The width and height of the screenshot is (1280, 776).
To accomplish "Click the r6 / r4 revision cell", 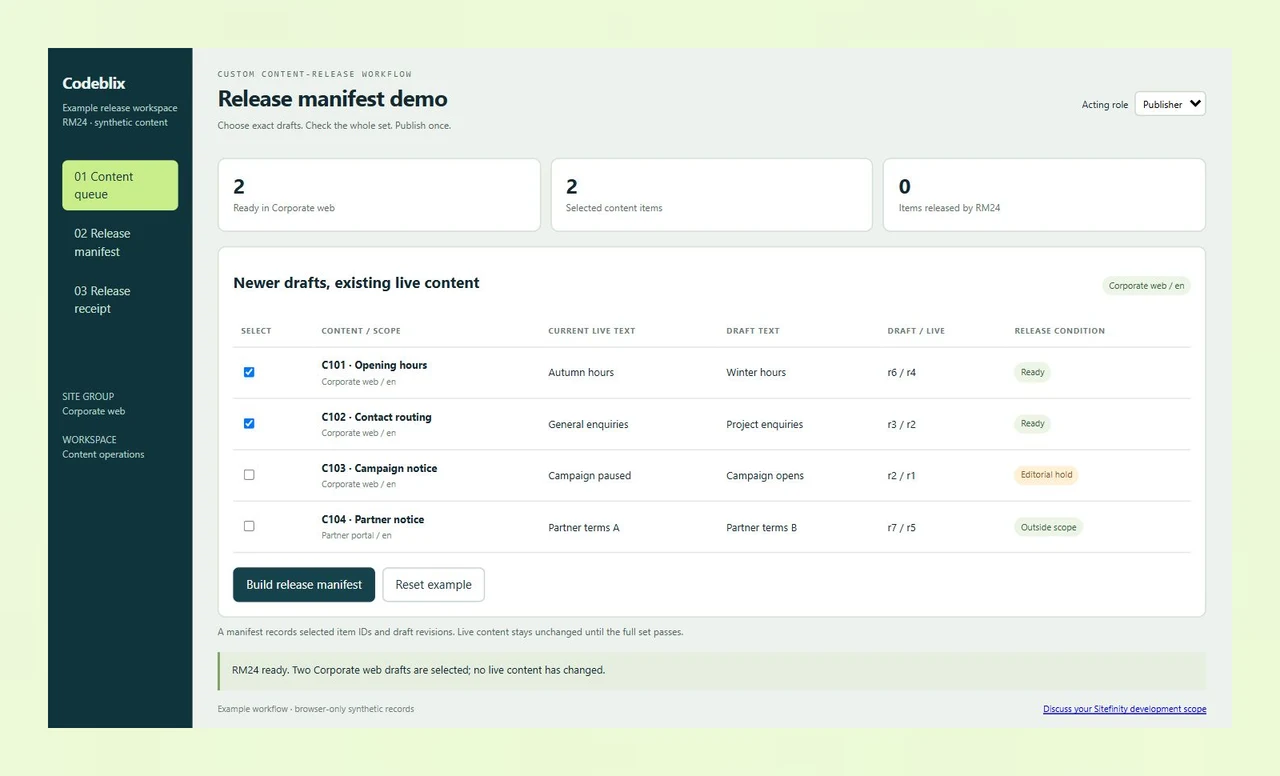I will coord(901,373).
